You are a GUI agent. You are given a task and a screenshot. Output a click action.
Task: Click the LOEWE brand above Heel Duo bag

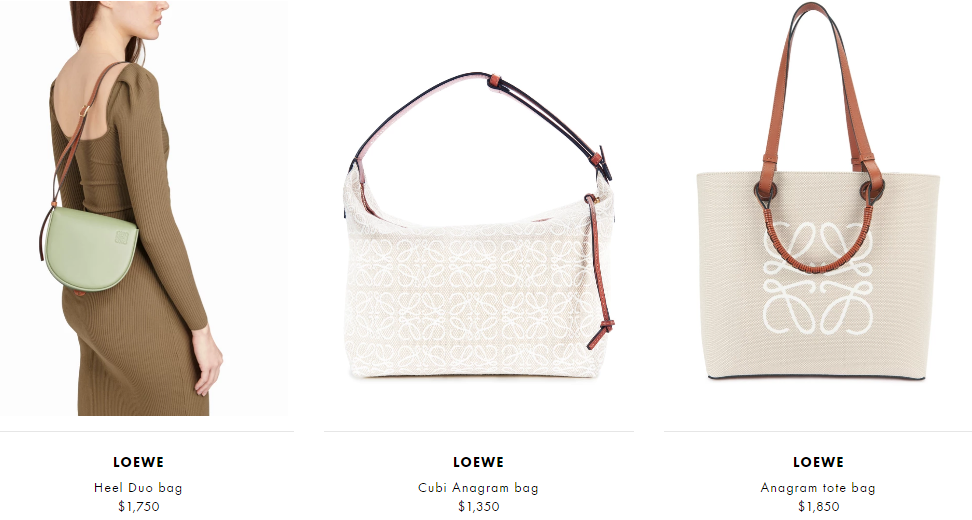pos(138,462)
